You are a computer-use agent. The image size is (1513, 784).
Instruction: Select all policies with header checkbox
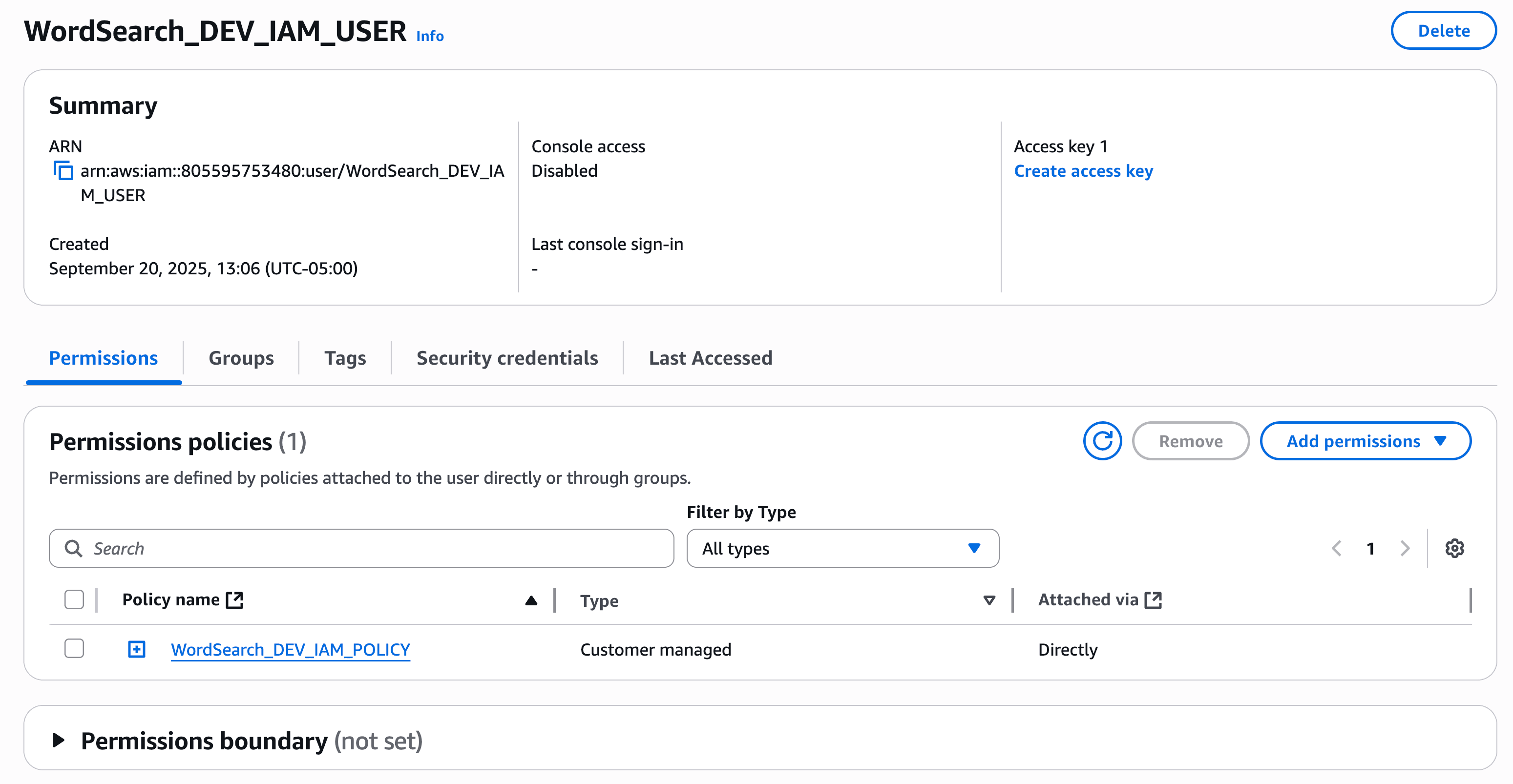(74, 599)
